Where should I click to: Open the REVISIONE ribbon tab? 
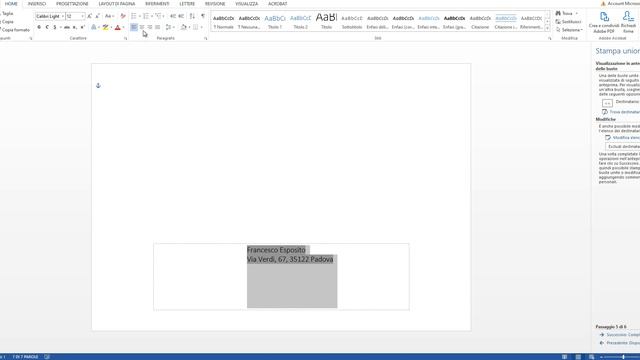point(215,4)
